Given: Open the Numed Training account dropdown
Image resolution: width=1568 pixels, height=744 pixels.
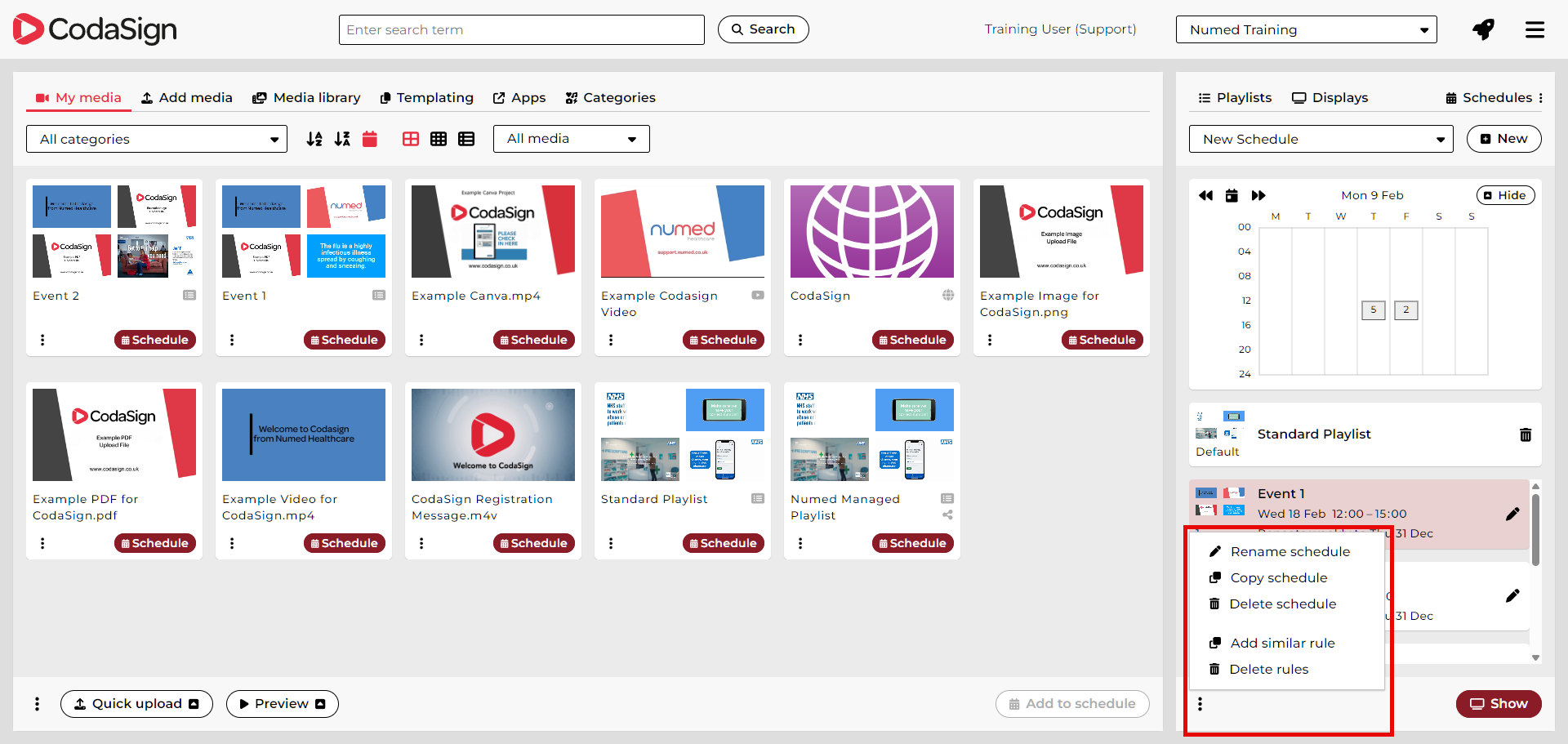Looking at the screenshot, I should (1306, 30).
